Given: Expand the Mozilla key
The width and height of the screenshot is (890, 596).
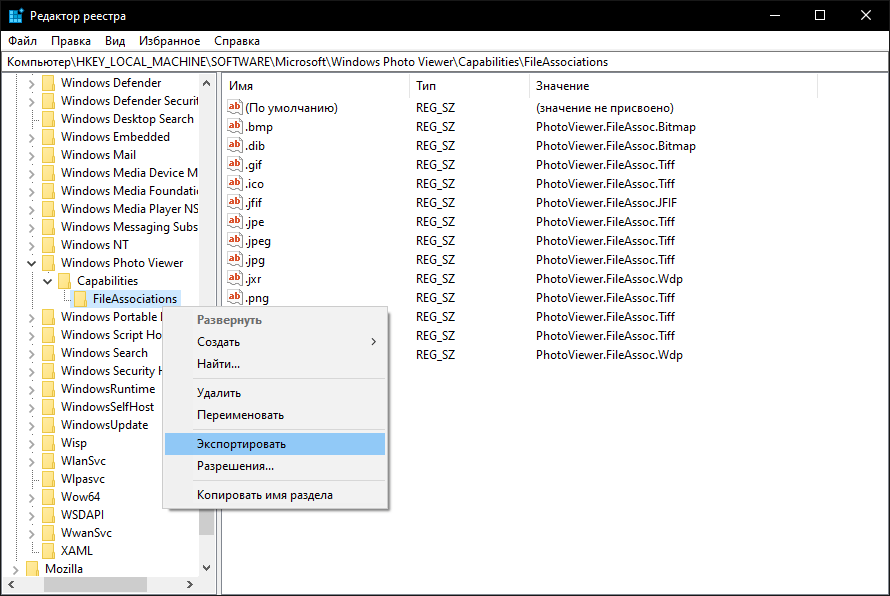Looking at the screenshot, I should point(15,569).
